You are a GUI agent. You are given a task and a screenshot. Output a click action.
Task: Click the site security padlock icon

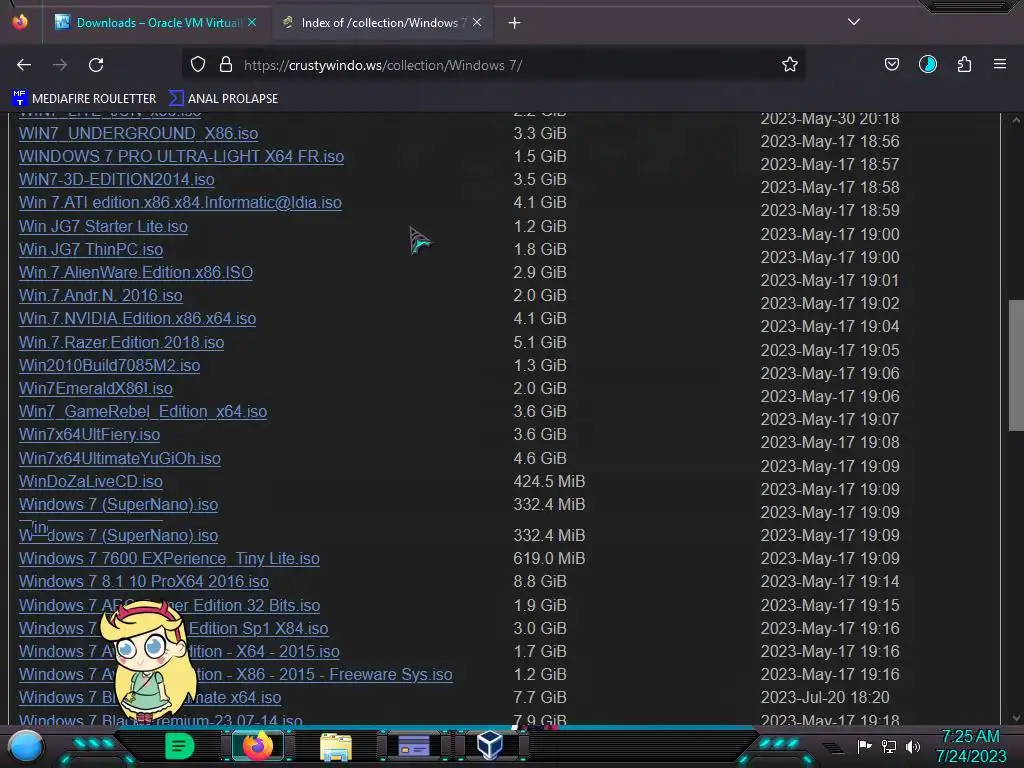pos(226,65)
